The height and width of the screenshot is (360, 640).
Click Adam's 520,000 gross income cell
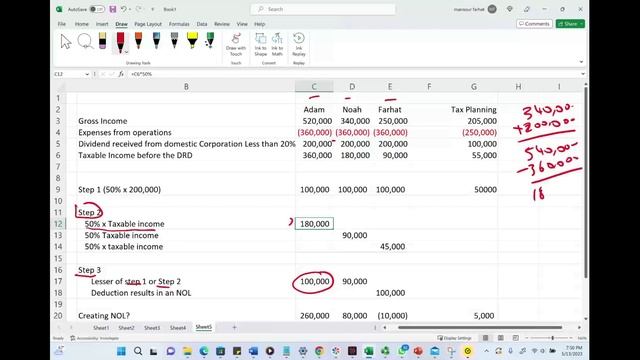[x=314, y=121]
